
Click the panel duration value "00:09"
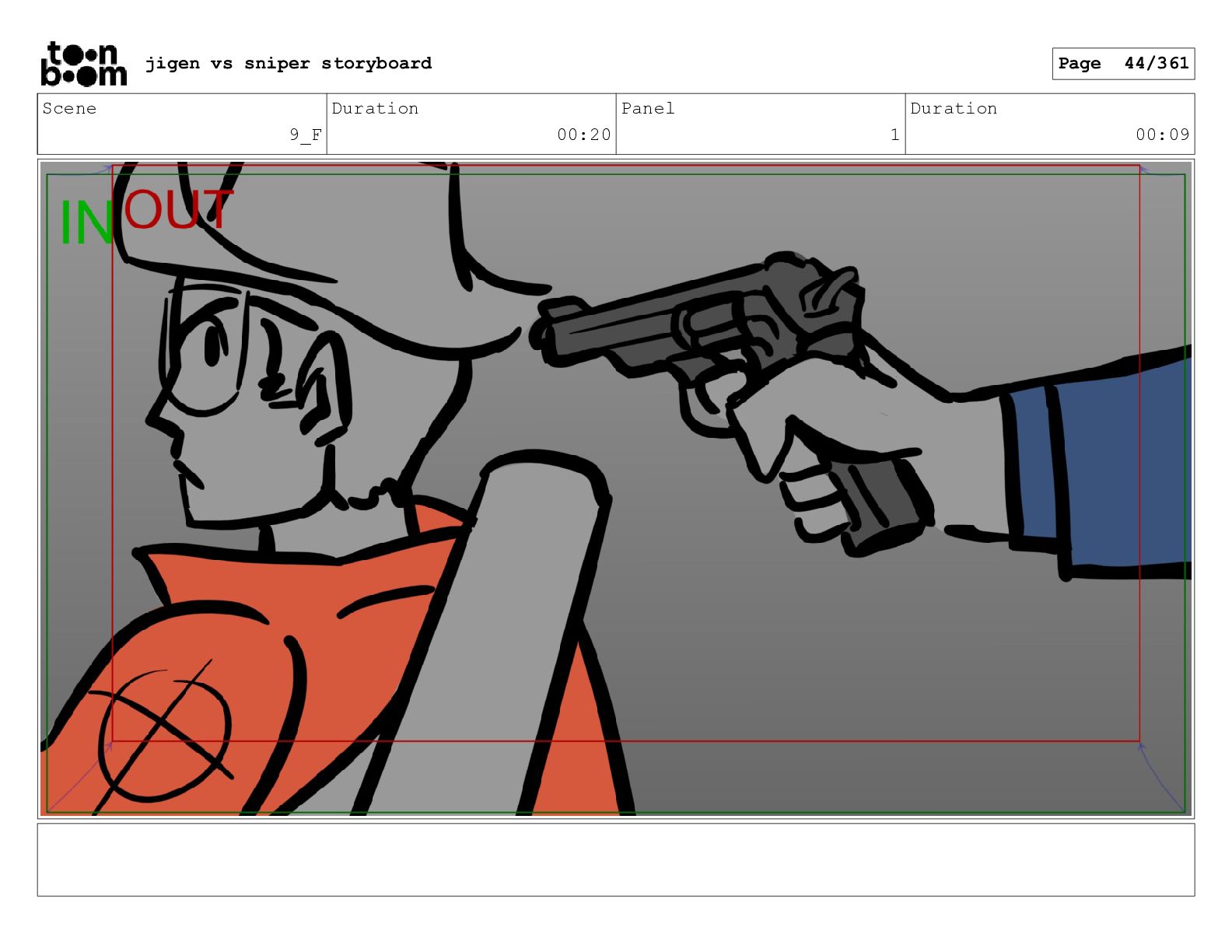[1163, 135]
